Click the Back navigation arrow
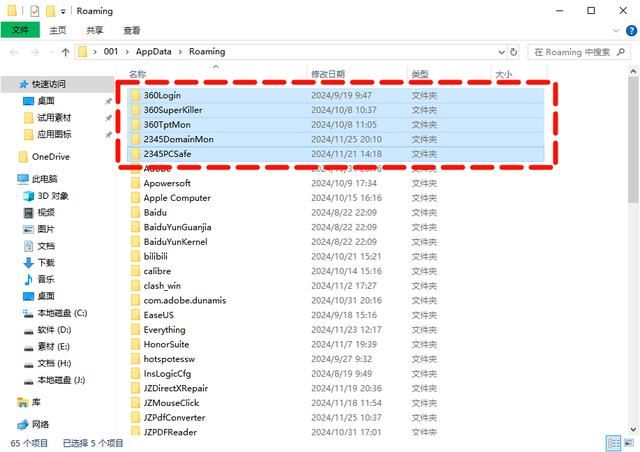The image size is (640, 452). click(12, 51)
